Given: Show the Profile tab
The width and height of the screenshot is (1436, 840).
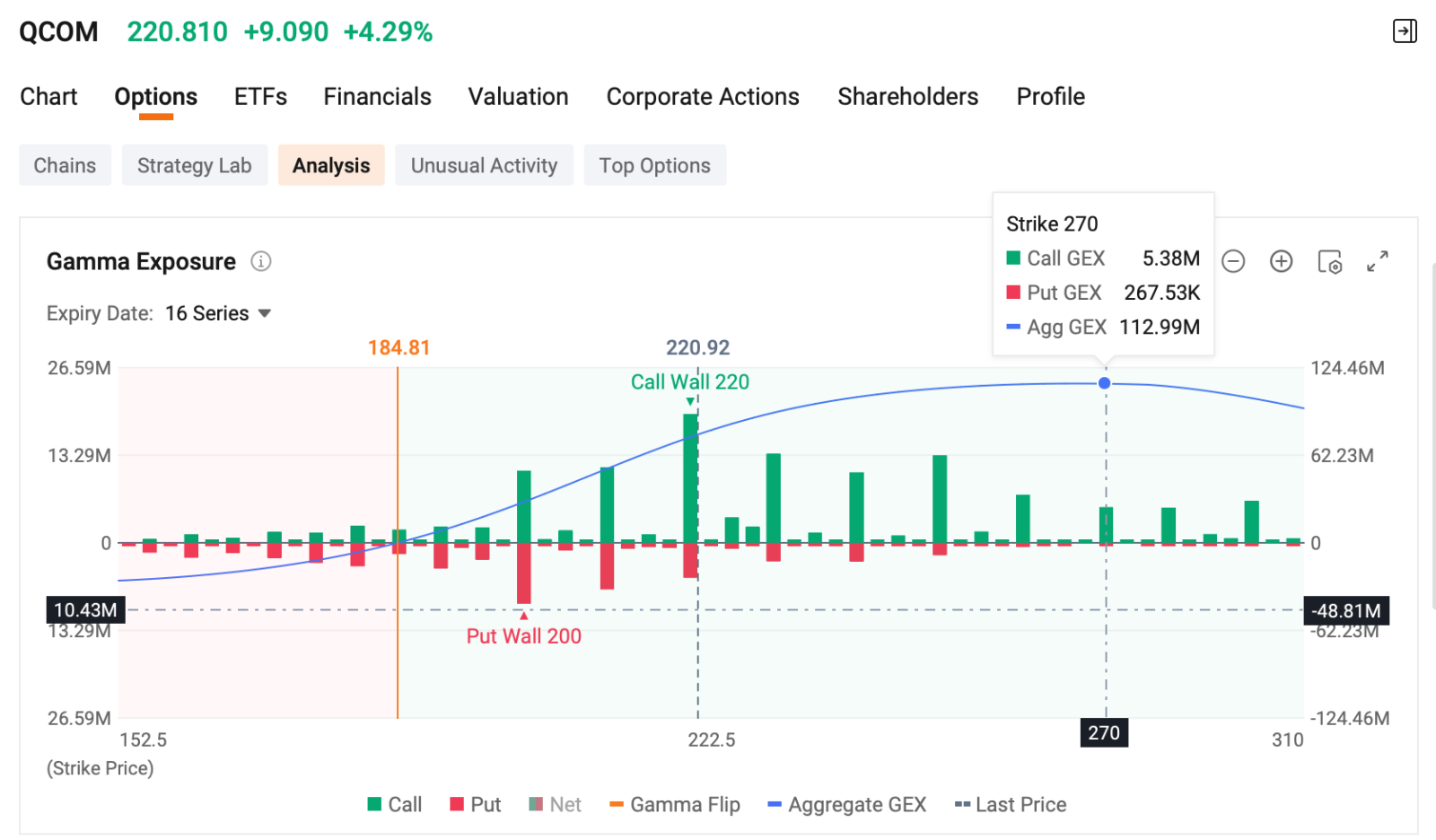Looking at the screenshot, I should click(x=1050, y=96).
